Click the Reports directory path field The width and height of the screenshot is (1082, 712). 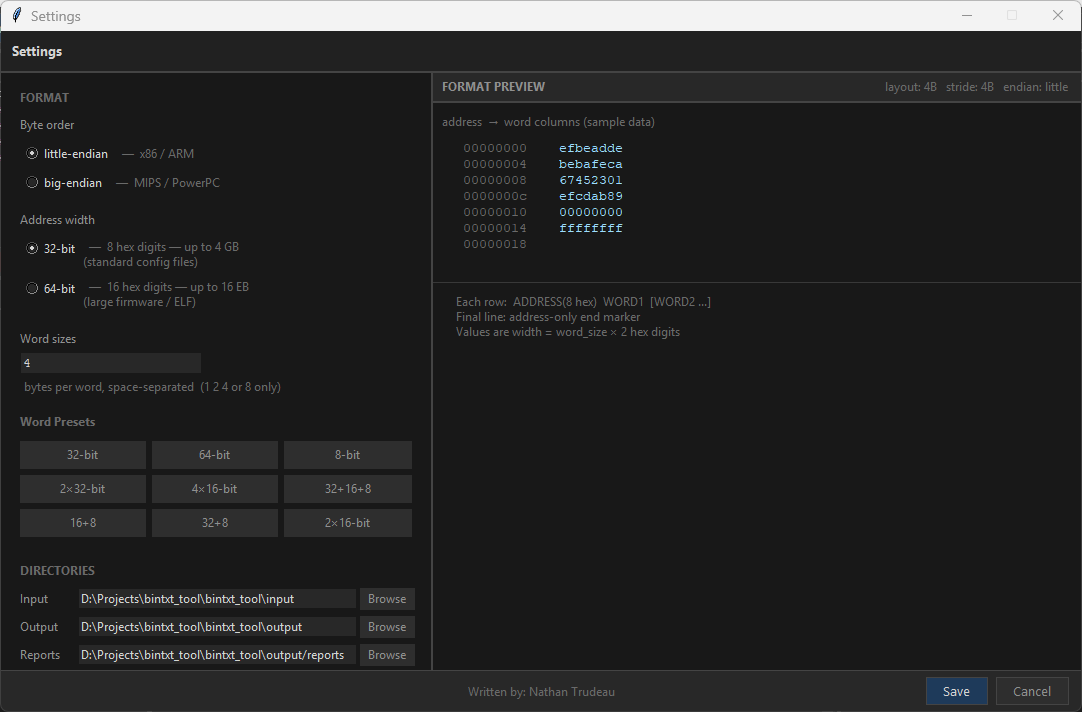tap(217, 655)
